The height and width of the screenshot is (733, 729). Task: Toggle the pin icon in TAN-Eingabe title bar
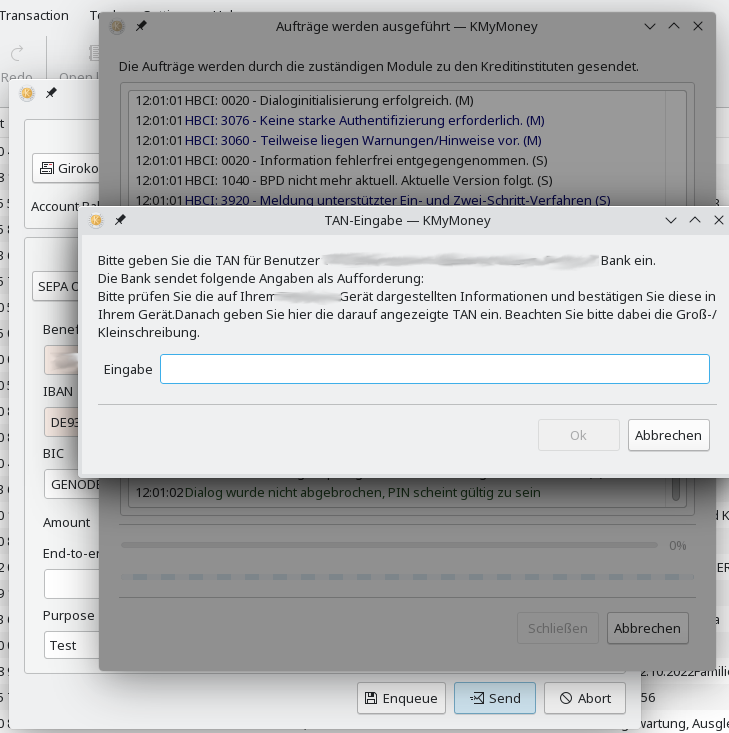click(120, 220)
